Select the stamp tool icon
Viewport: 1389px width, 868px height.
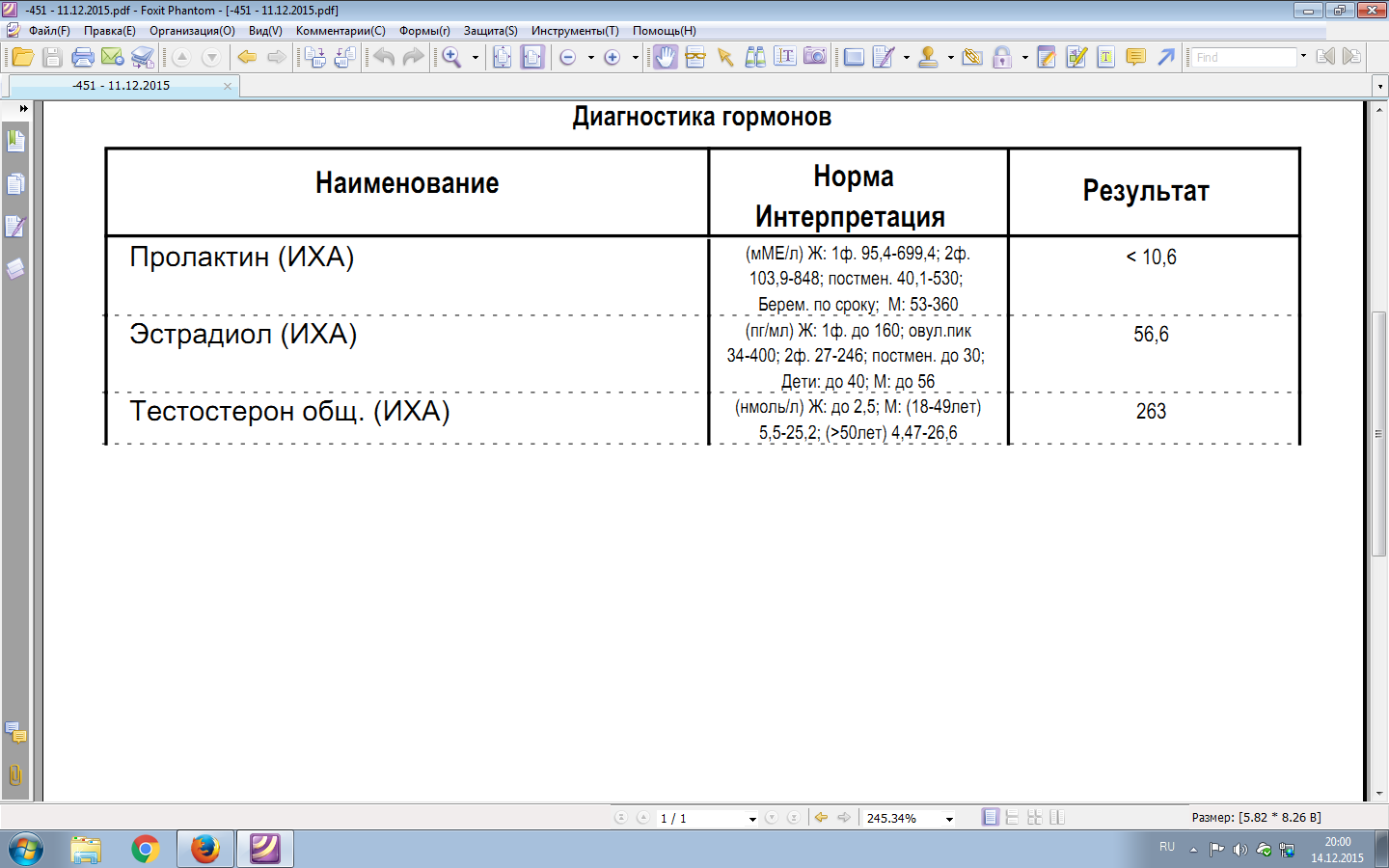(x=928, y=58)
